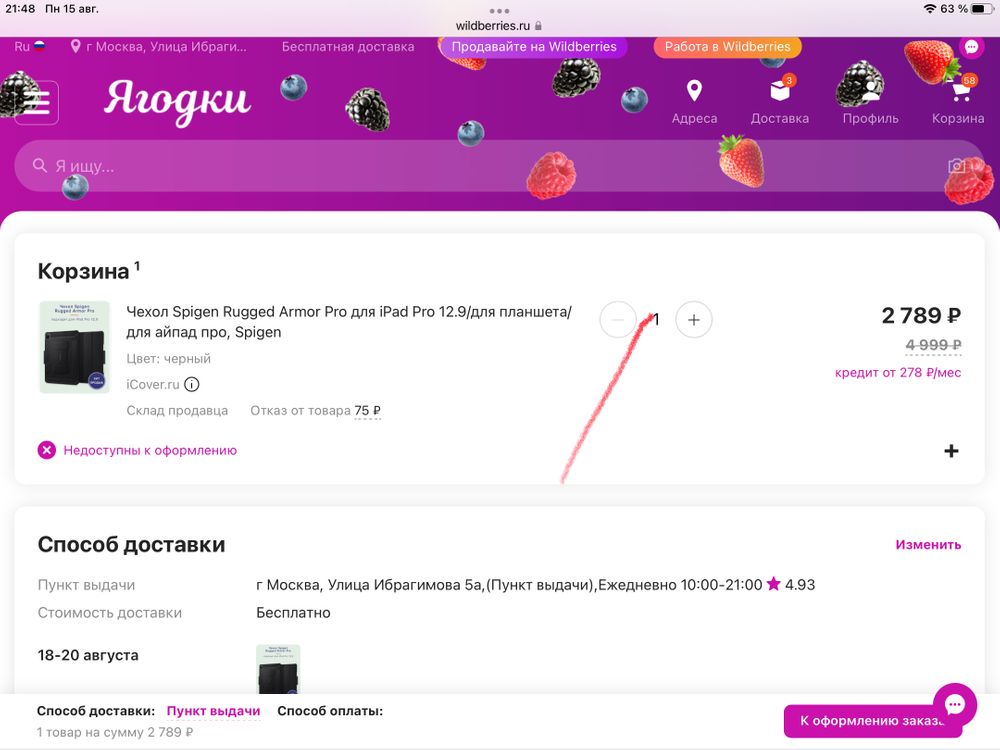This screenshot has width=1000, height=750.
Task: Click Способ оплаты label in bottom bar
Action: (x=330, y=711)
